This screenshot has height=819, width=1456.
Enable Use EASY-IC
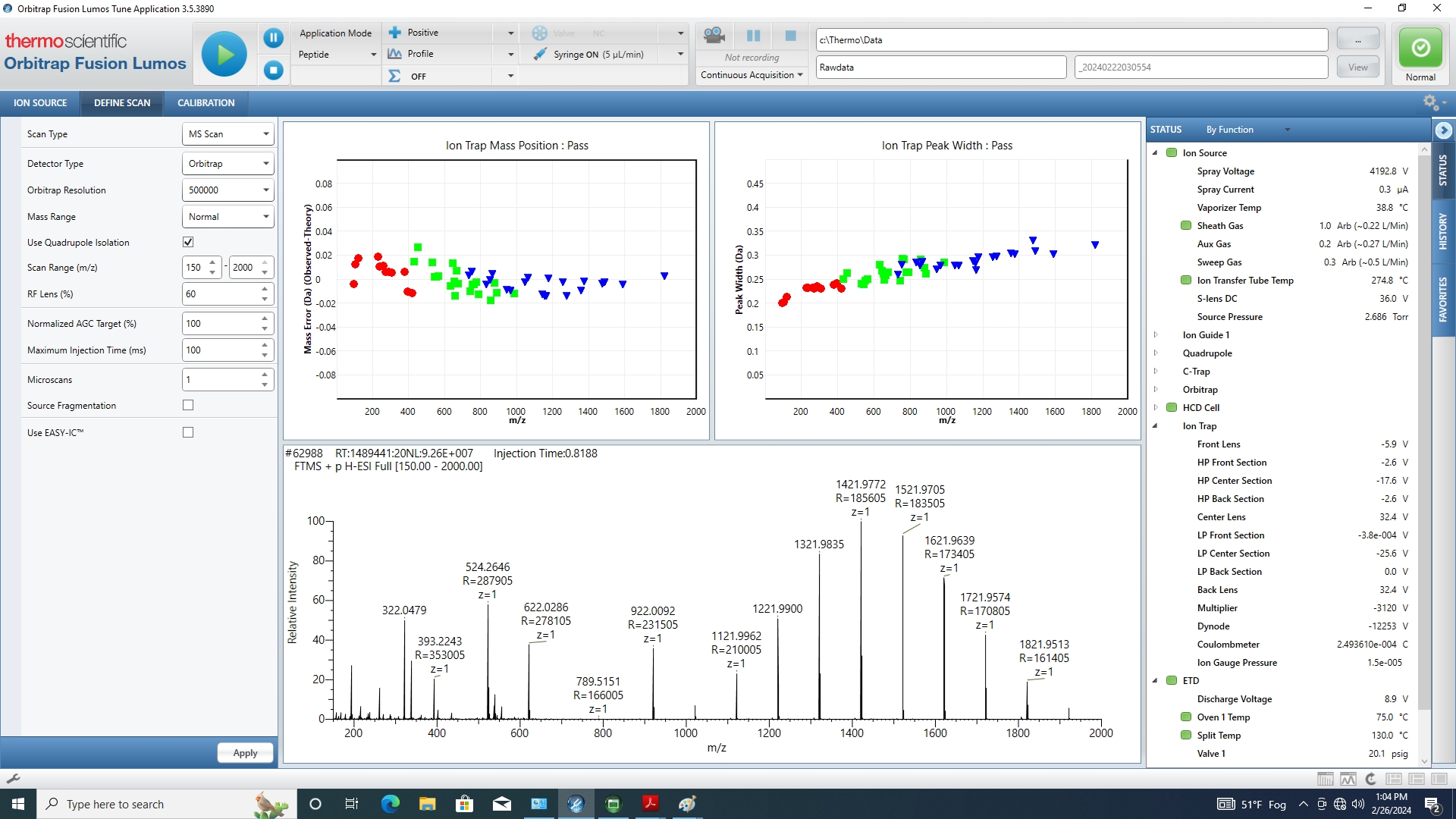pos(187,431)
